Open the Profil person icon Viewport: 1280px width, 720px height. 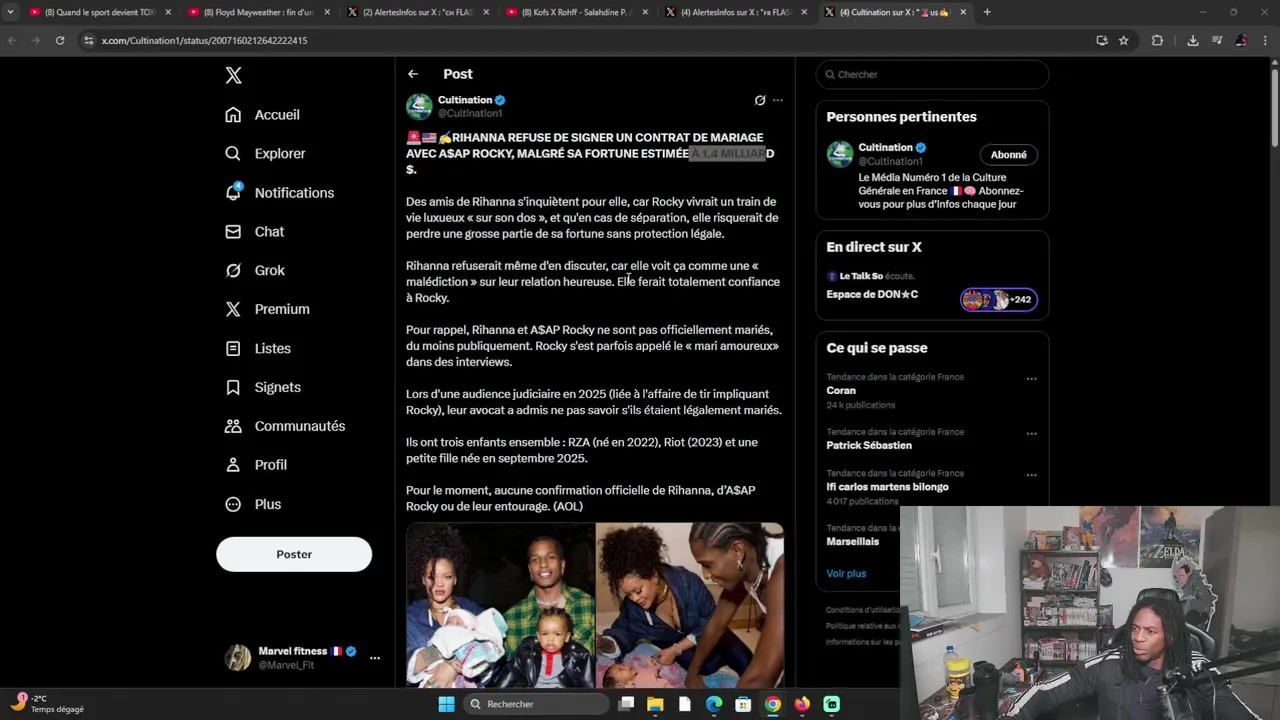tap(233, 465)
